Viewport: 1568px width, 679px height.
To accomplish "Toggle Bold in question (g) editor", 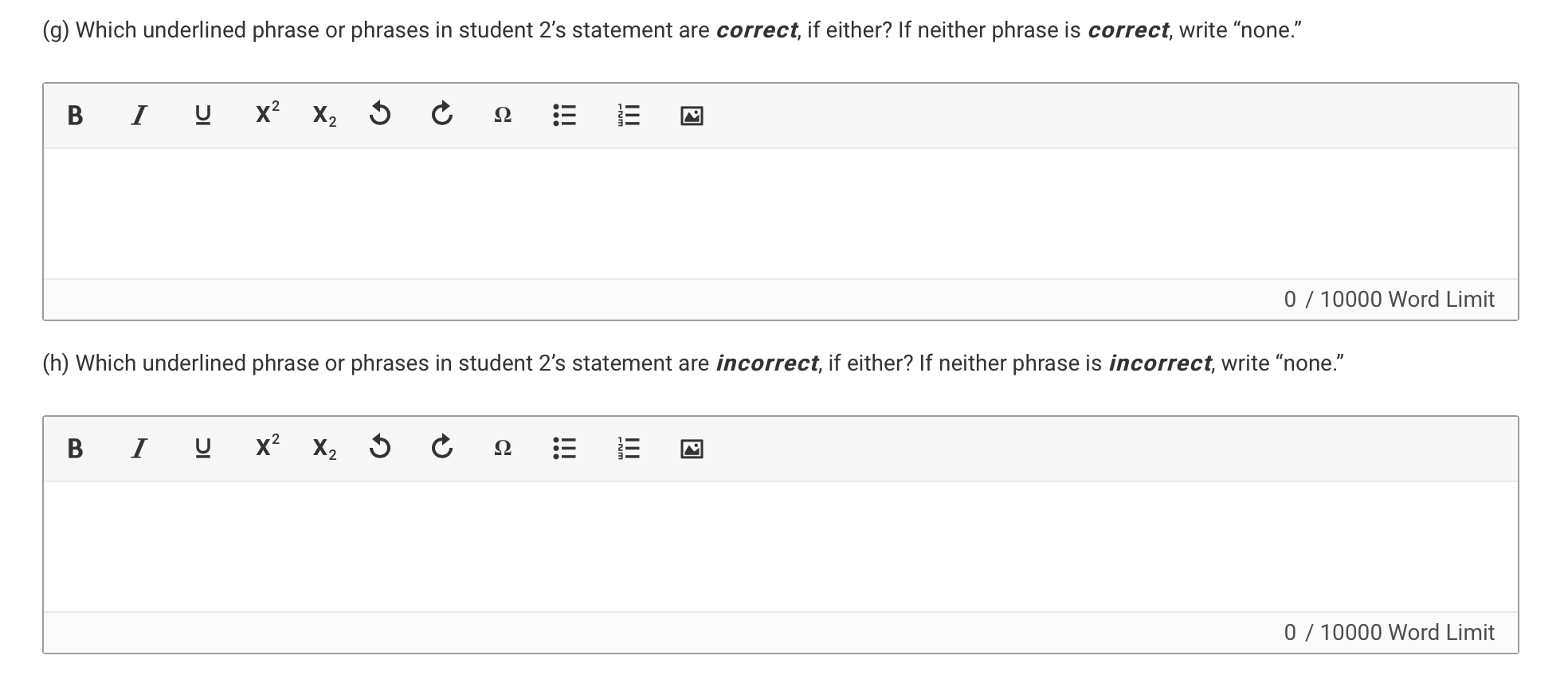I will tap(75, 116).
